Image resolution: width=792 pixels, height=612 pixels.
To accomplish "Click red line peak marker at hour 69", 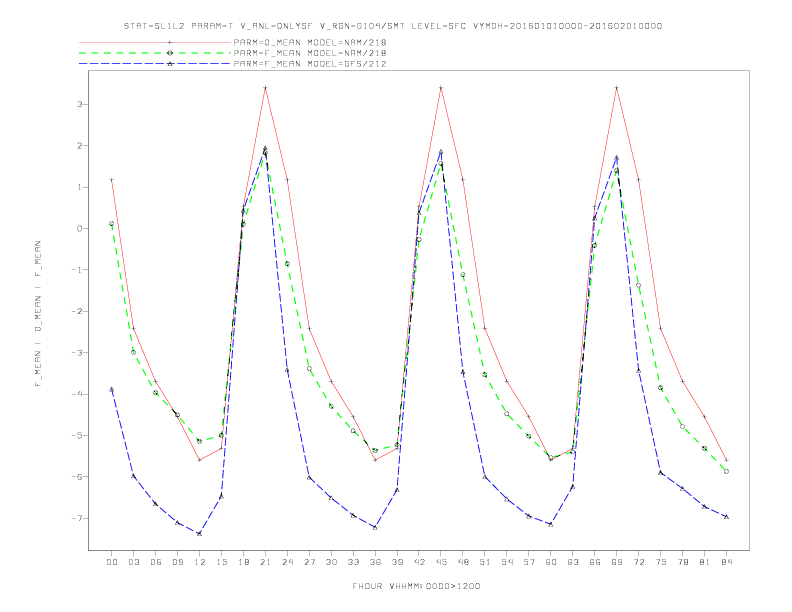I will (x=616, y=88).
